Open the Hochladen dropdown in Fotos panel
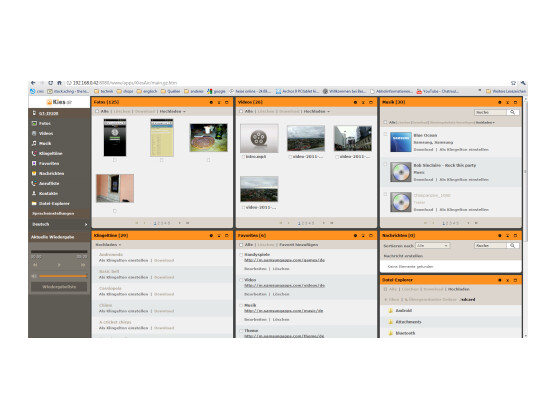This screenshot has height=418, width=557. 172,112
